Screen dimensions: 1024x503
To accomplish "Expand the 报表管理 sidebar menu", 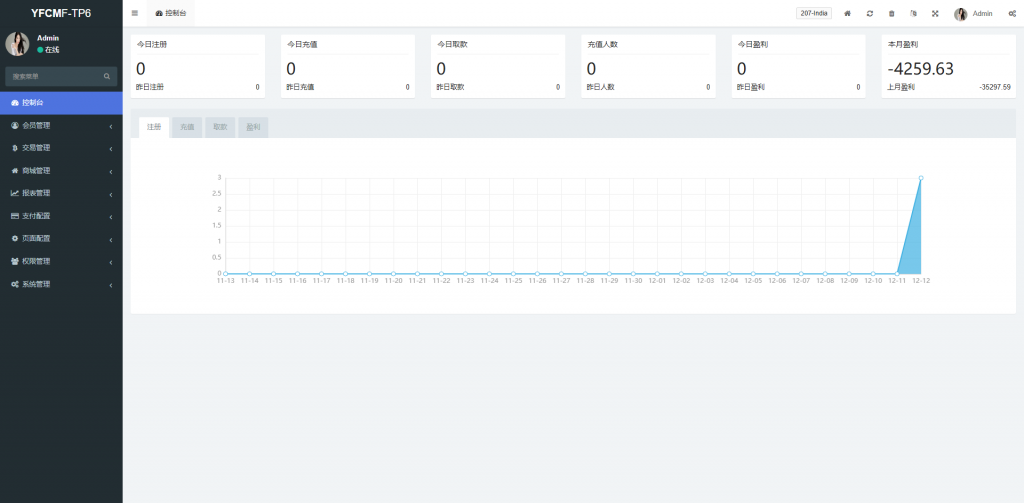I will [61, 193].
